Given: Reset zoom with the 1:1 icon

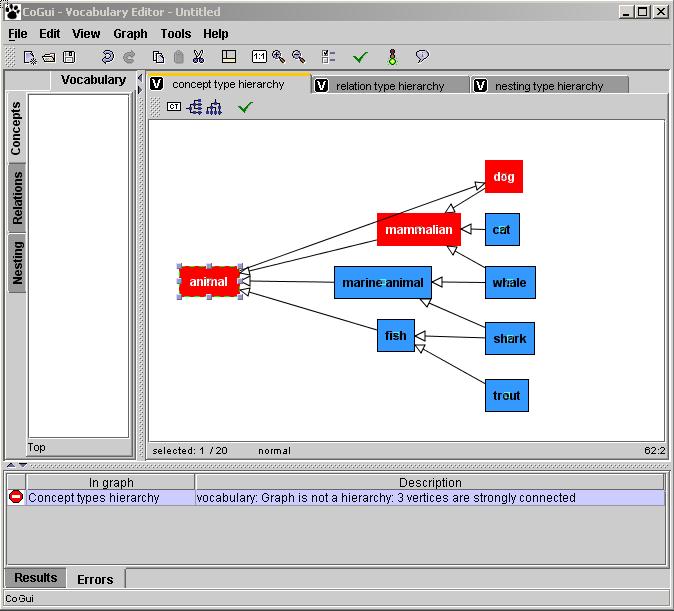Looking at the screenshot, I should (259, 57).
